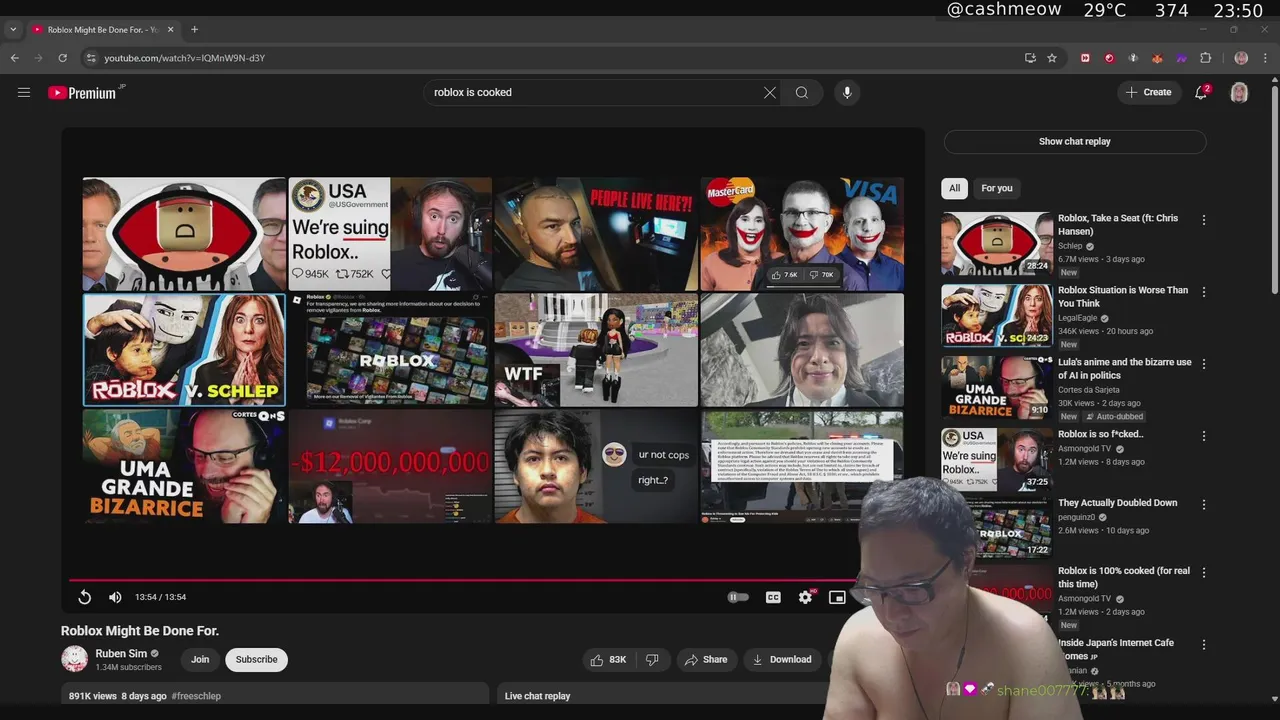Click the Mastercard VISA clown endscreen thumbnail
Image resolution: width=1280 pixels, height=720 pixels.
point(802,234)
